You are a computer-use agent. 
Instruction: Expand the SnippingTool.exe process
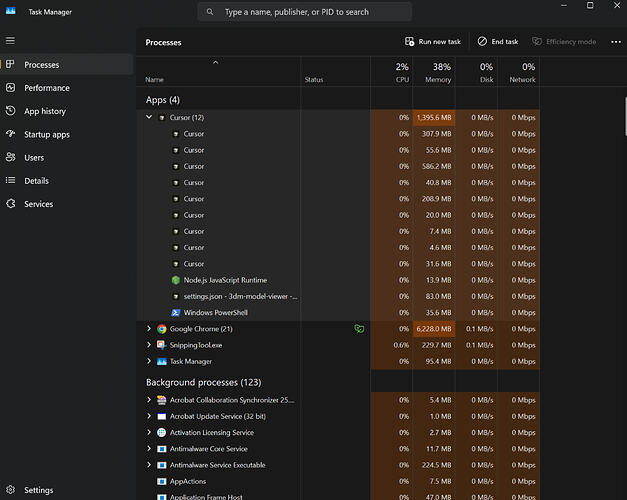click(x=149, y=344)
